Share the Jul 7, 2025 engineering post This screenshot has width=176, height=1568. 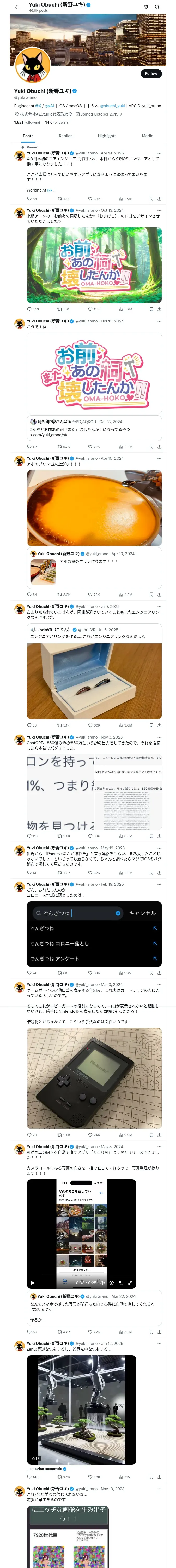(x=159, y=725)
